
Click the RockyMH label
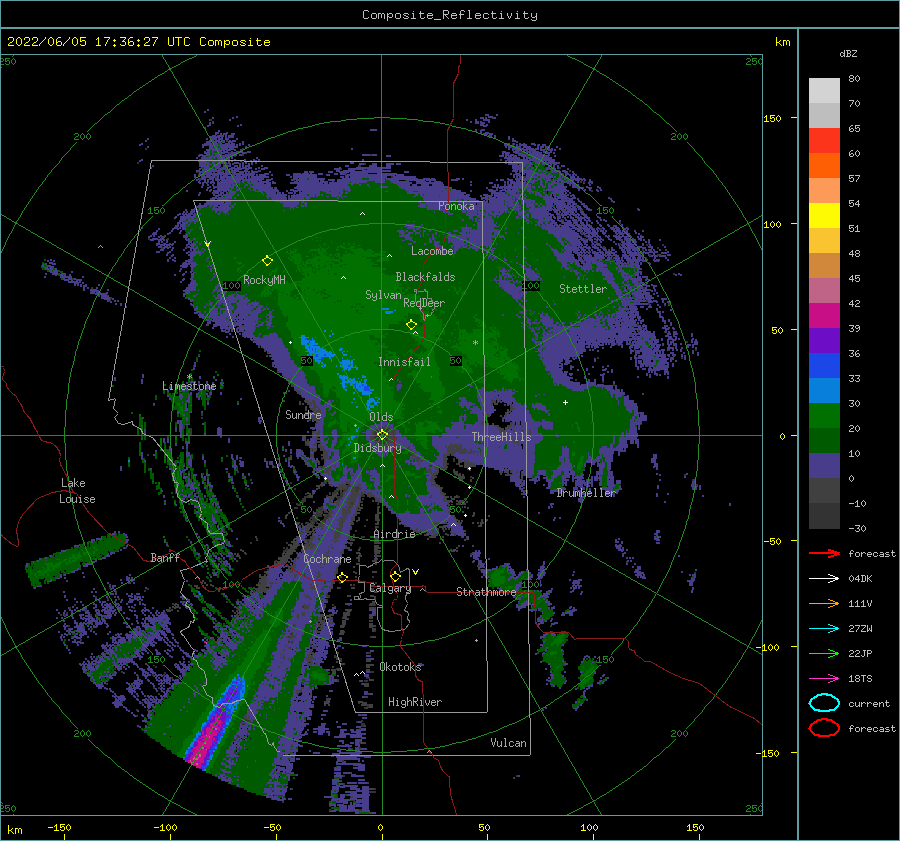264,280
